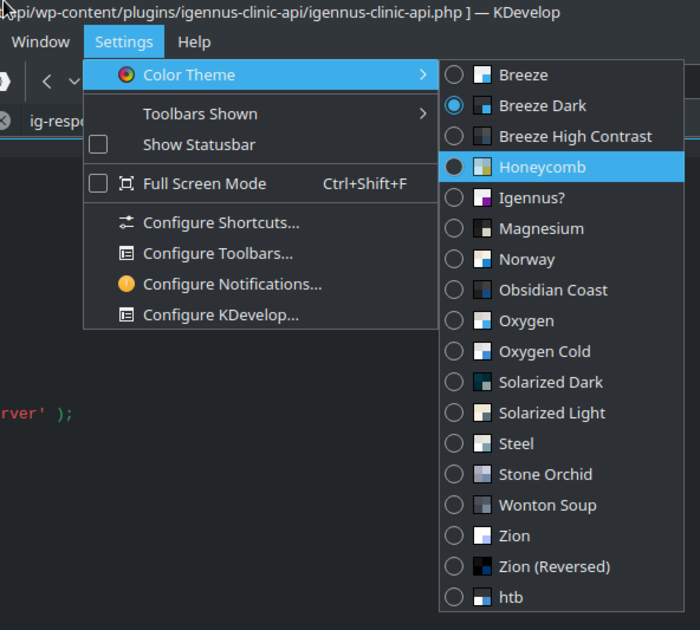Image resolution: width=700 pixels, height=630 pixels.
Task: Choose the Honeycomb theme entry
Action: click(x=542, y=167)
